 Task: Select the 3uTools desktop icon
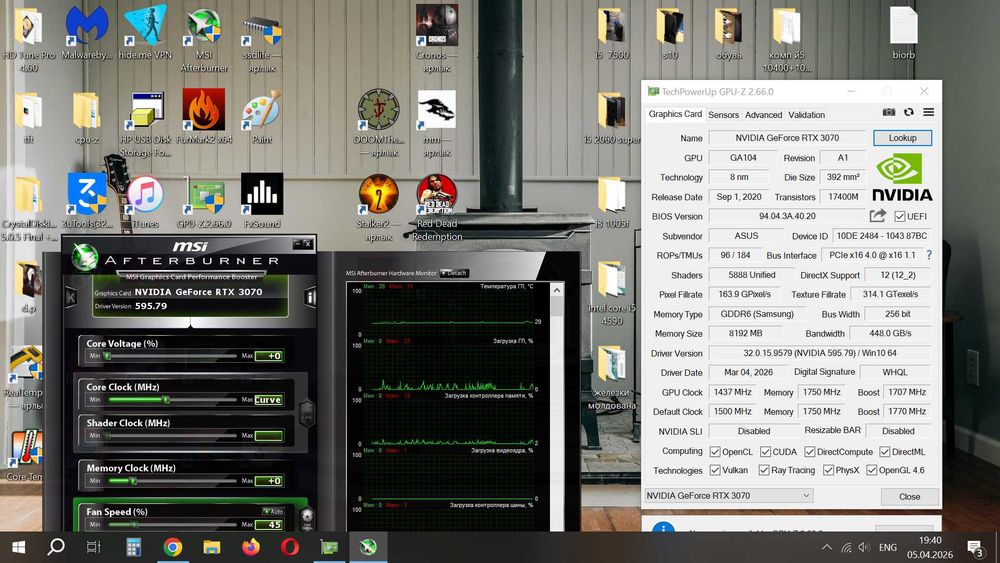point(87,200)
